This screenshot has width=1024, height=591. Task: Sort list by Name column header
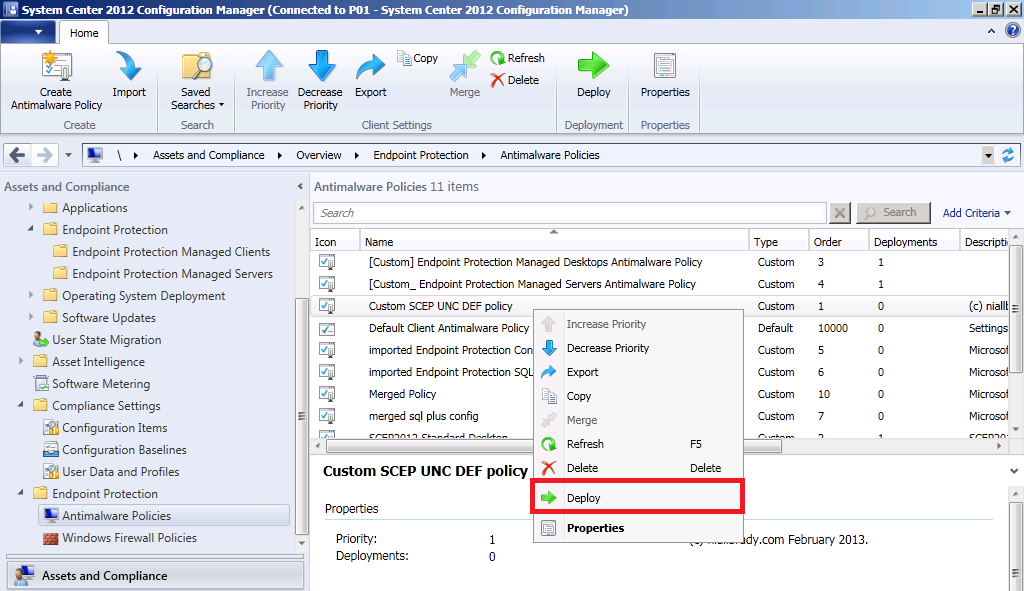pos(554,242)
